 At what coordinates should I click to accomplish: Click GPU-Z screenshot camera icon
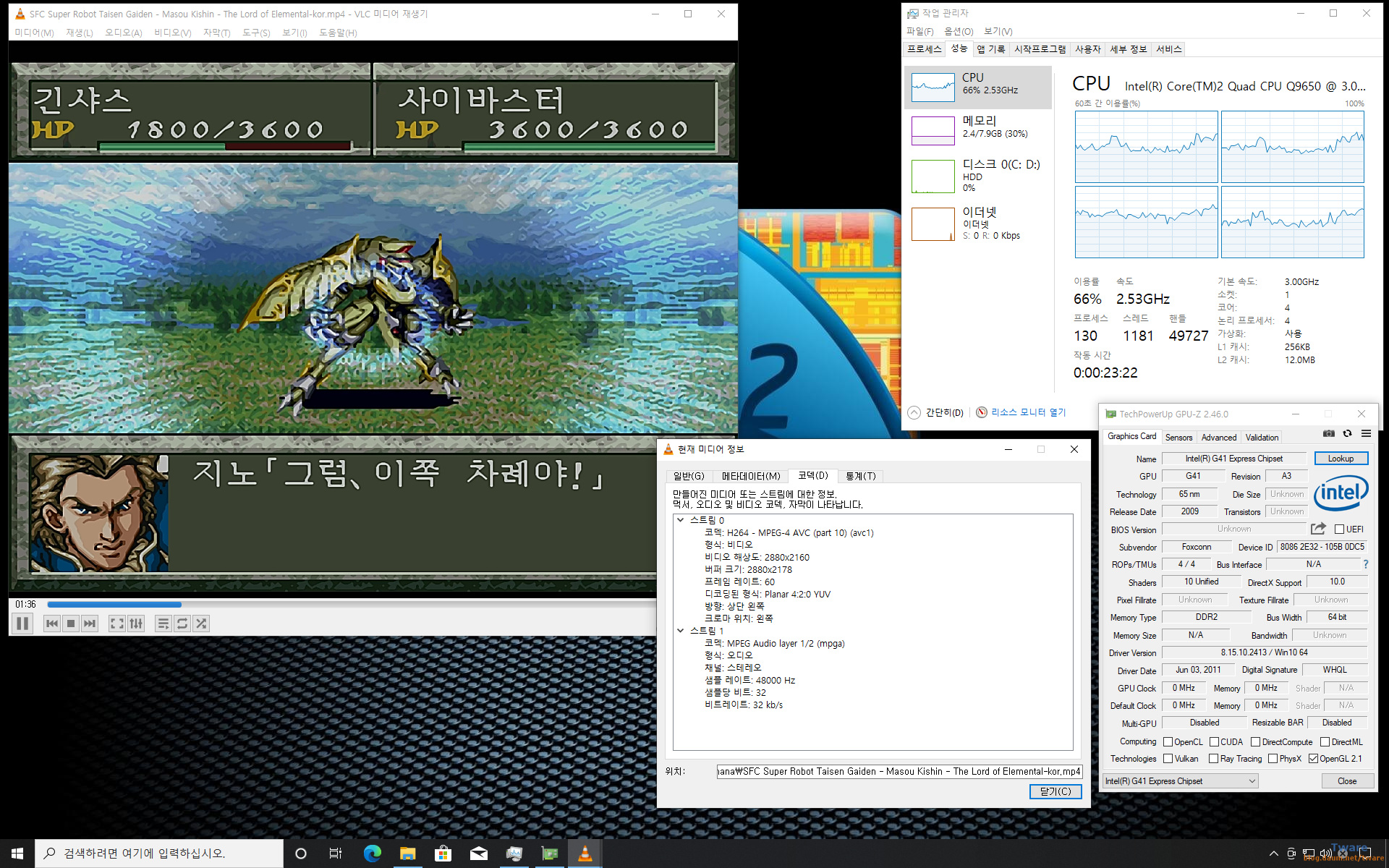[1329, 434]
